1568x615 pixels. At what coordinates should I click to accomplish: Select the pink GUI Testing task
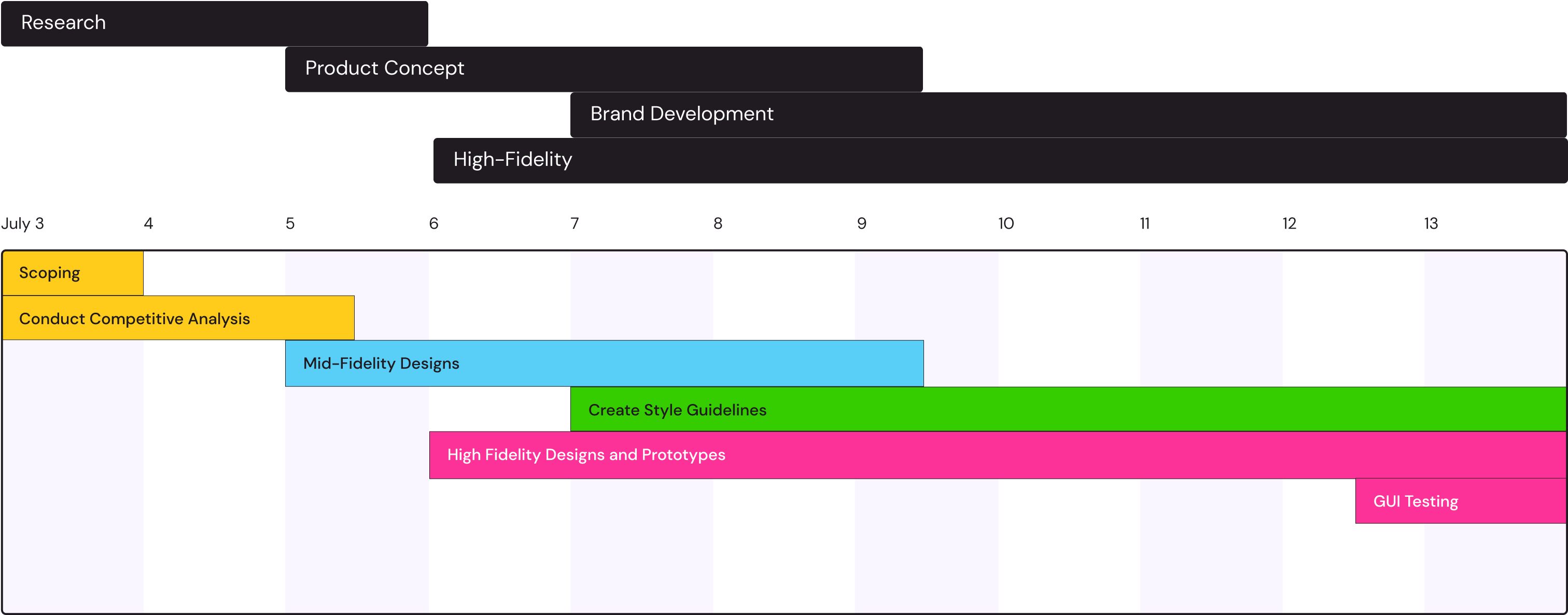[x=1460, y=501]
